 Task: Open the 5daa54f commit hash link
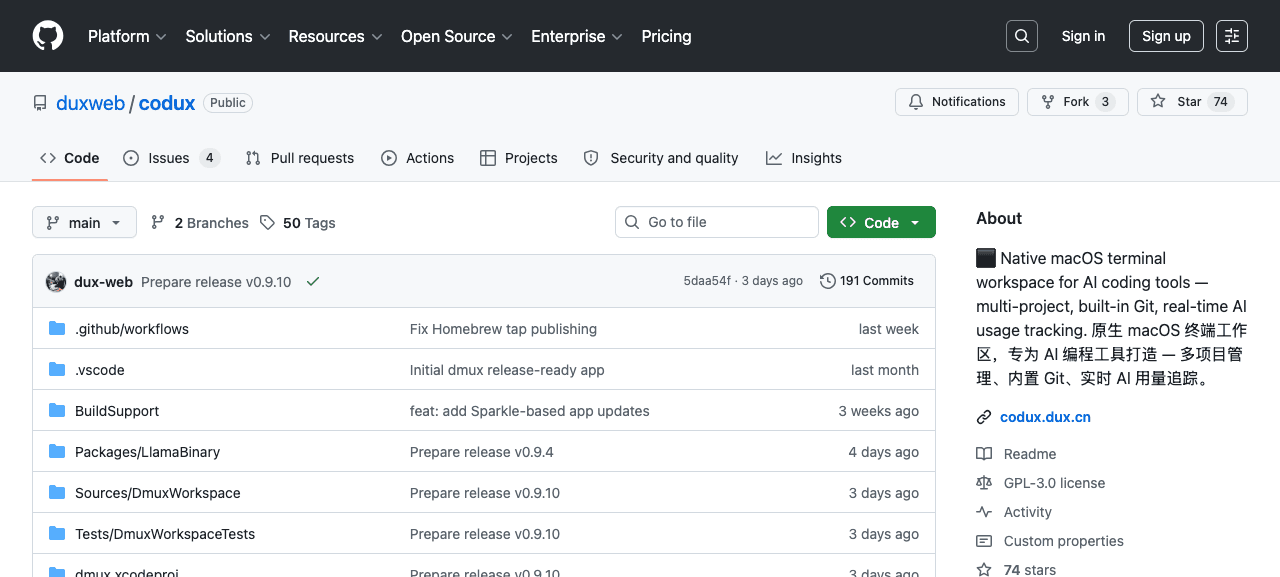click(707, 281)
